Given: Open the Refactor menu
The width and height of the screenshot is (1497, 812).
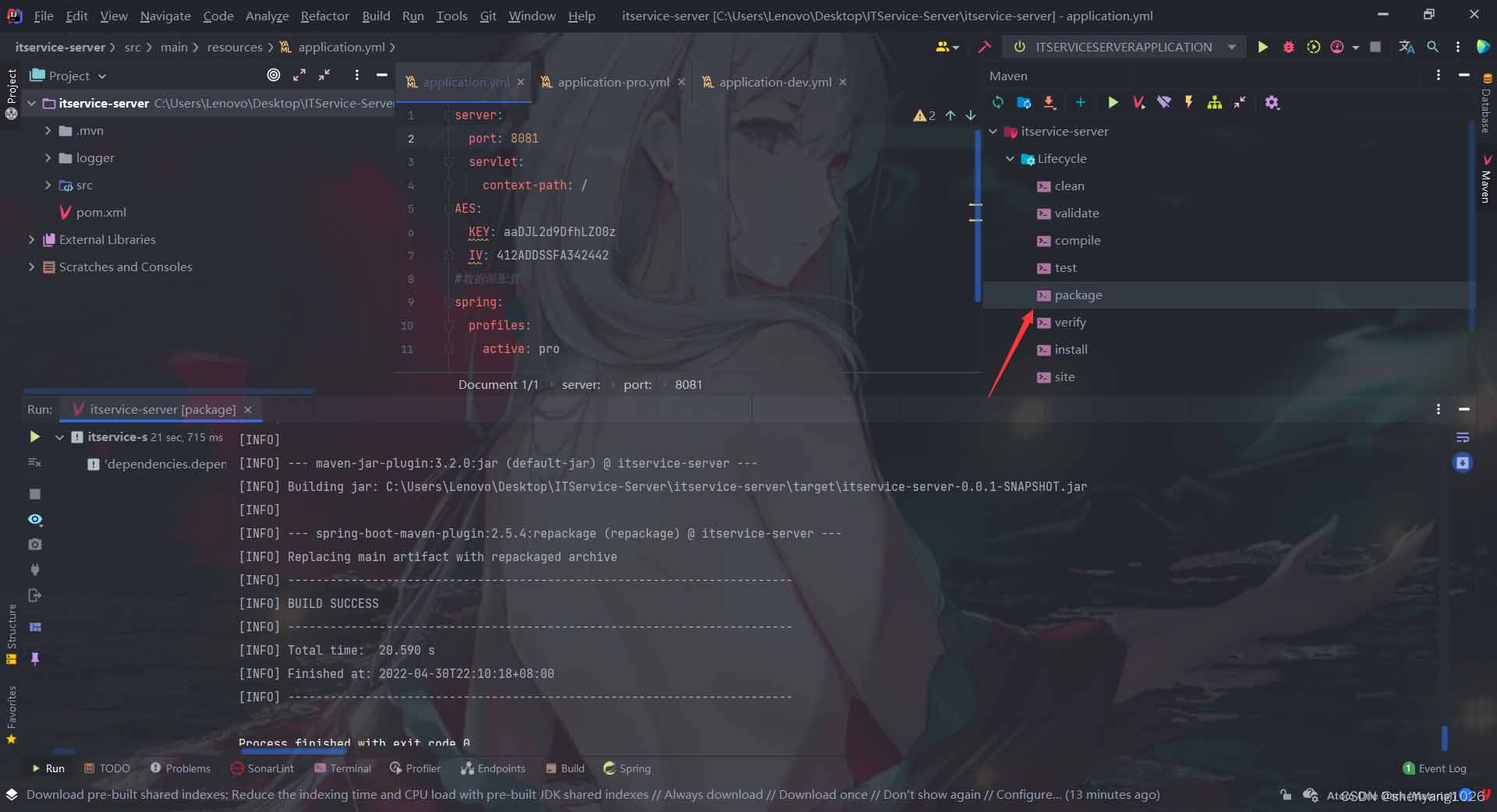Looking at the screenshot, I should click(324, 16).
